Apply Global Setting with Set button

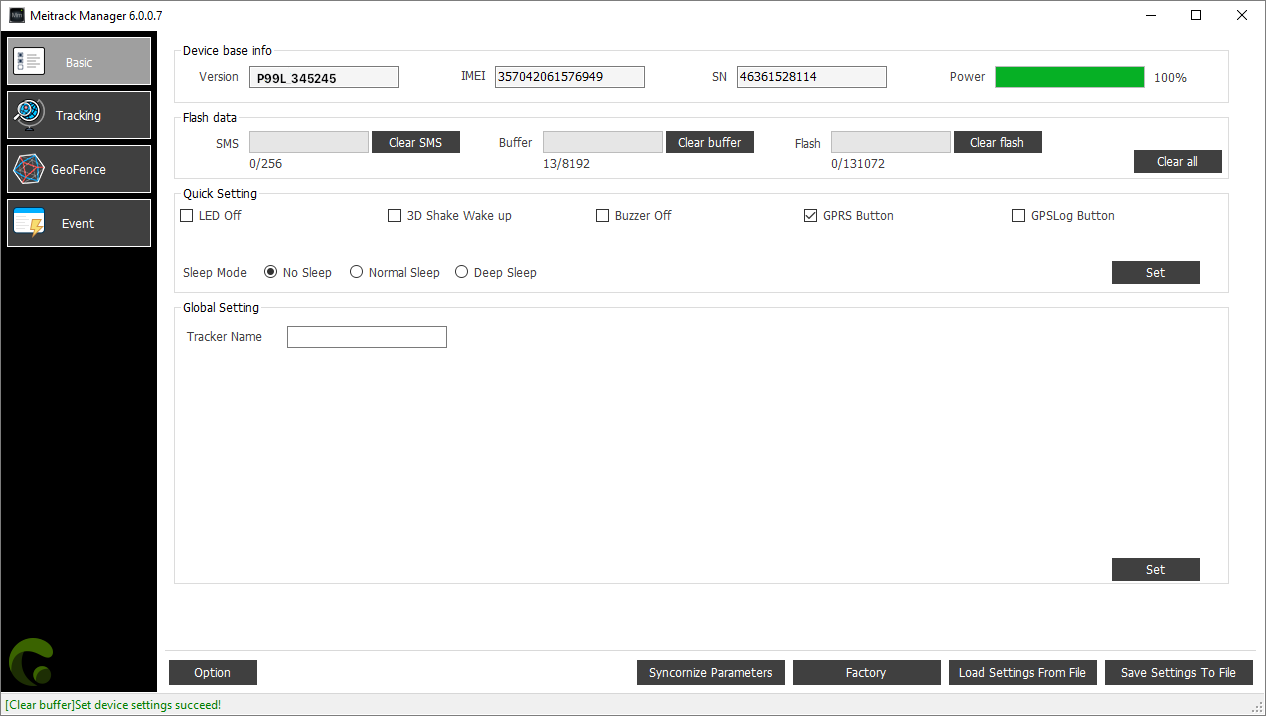[x=1155, y=569]
